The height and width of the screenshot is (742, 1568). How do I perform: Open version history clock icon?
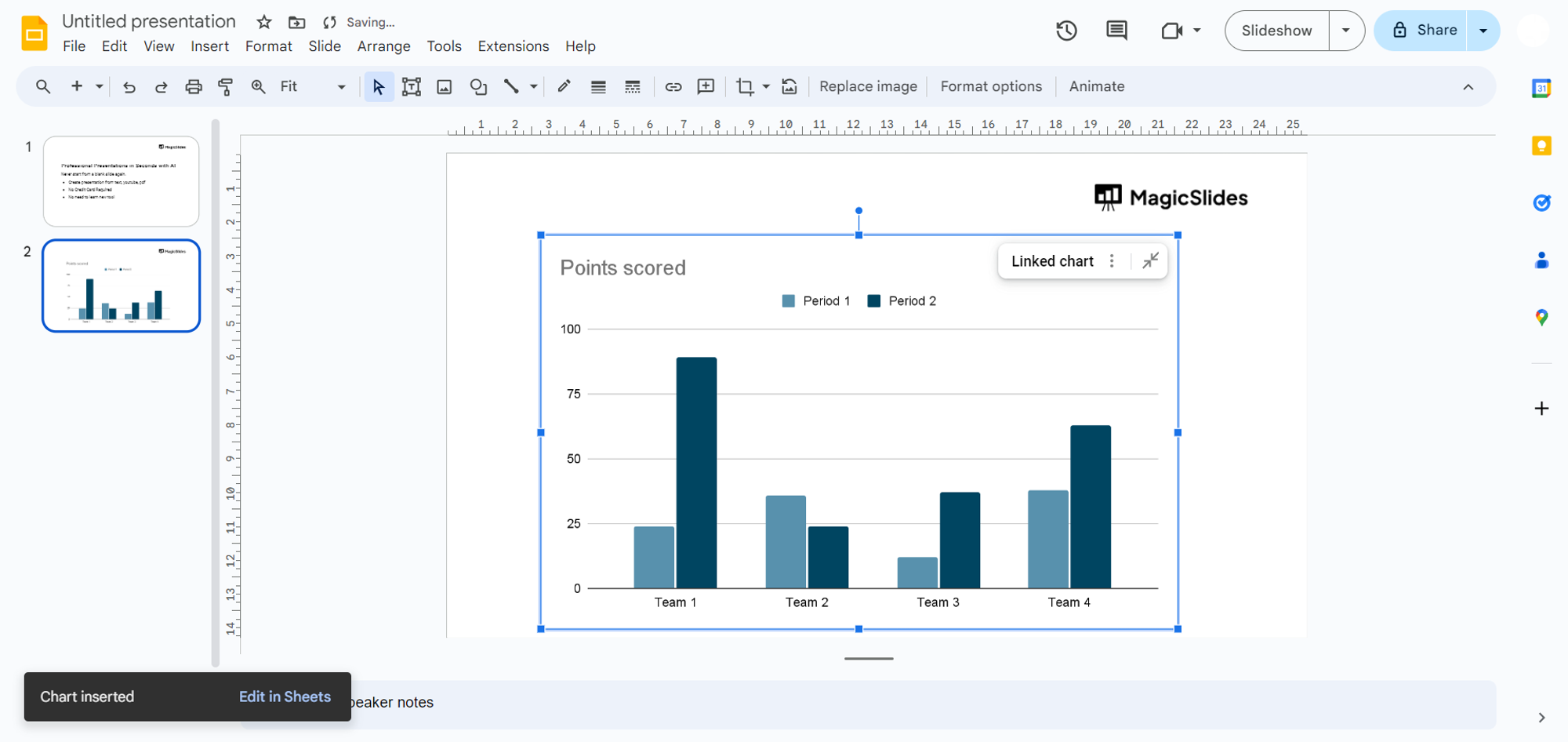tap(1066, 31)
